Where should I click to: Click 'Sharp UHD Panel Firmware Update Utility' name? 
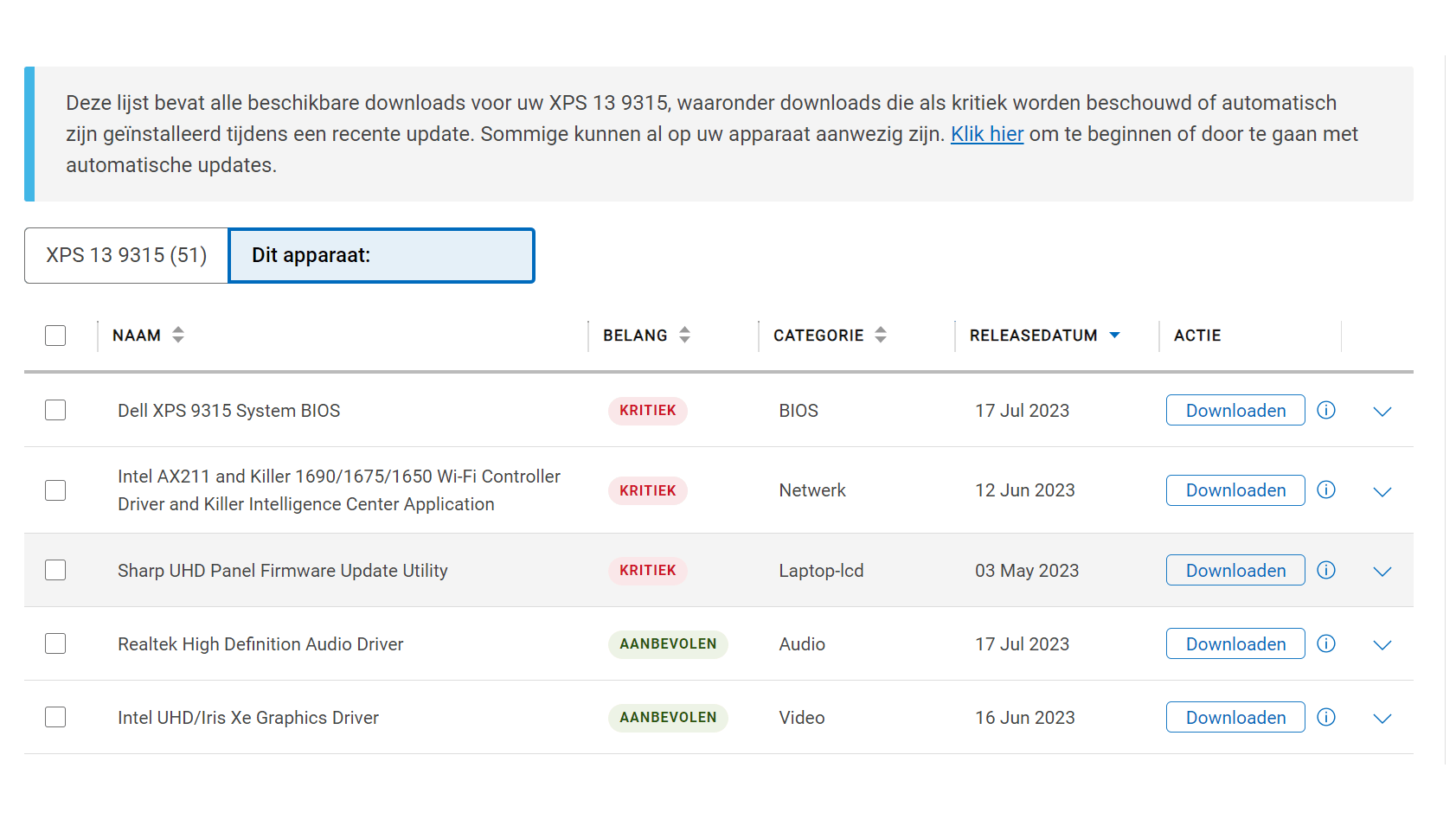(283, 570)
